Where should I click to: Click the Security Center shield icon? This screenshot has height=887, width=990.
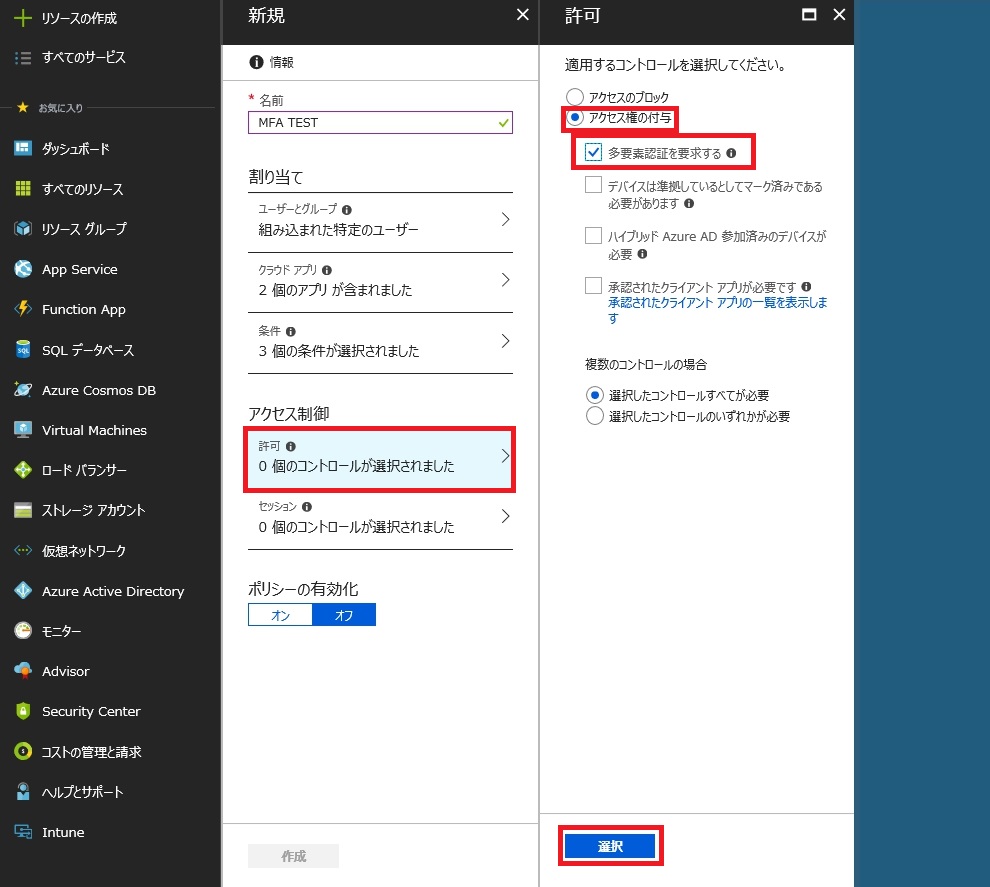point(23,711)
